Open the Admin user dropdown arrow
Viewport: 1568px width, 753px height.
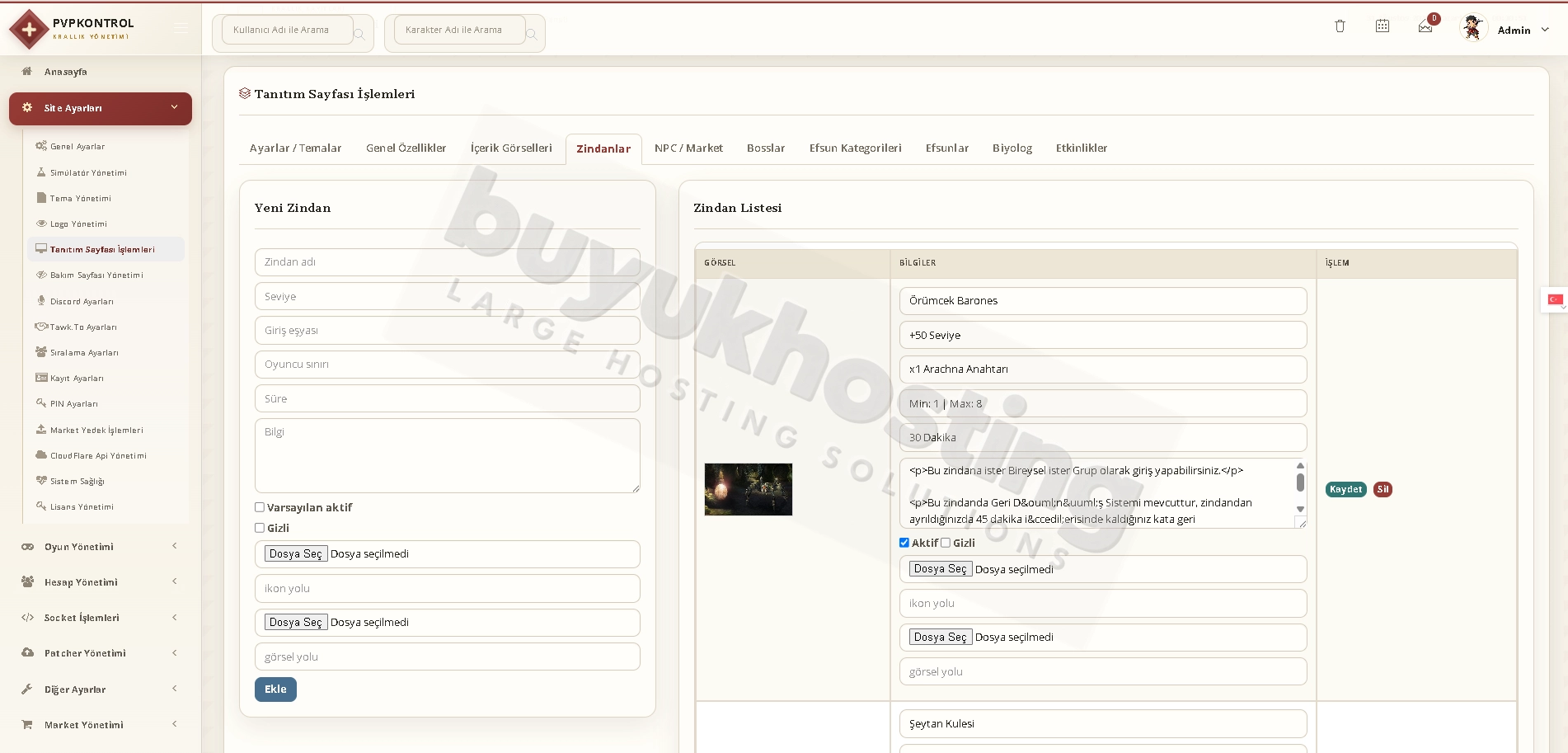[1545, 30]
